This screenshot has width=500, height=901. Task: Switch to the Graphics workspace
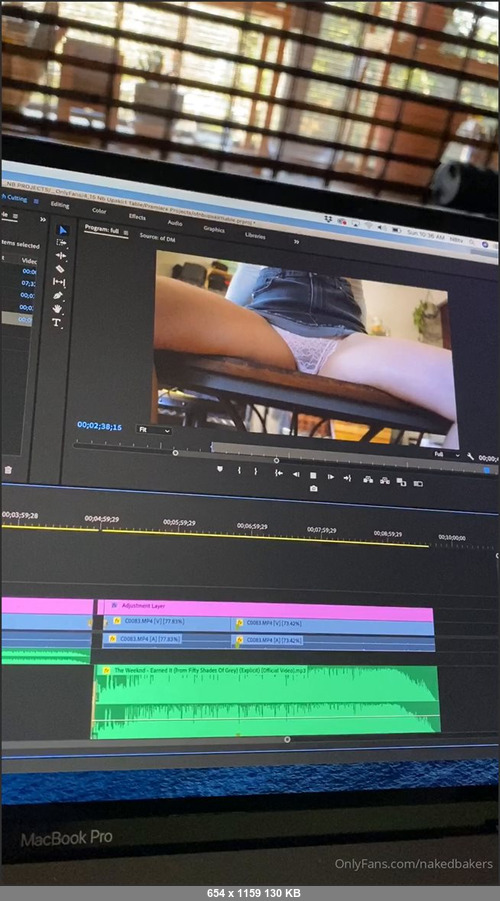(214, 229)
